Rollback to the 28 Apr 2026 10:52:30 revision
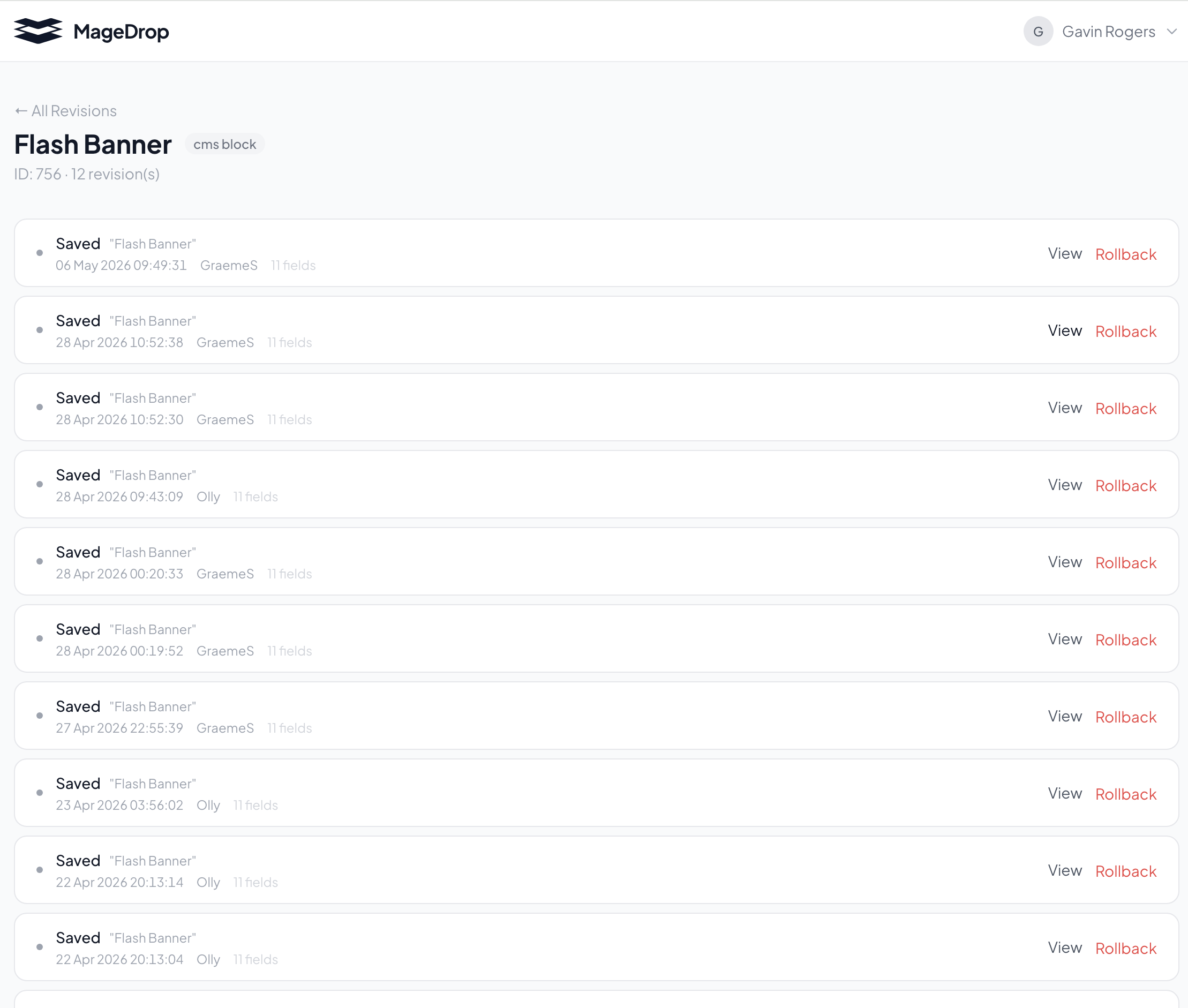This screenshot has width=1188, height=1008. (x=1125, y=409)
